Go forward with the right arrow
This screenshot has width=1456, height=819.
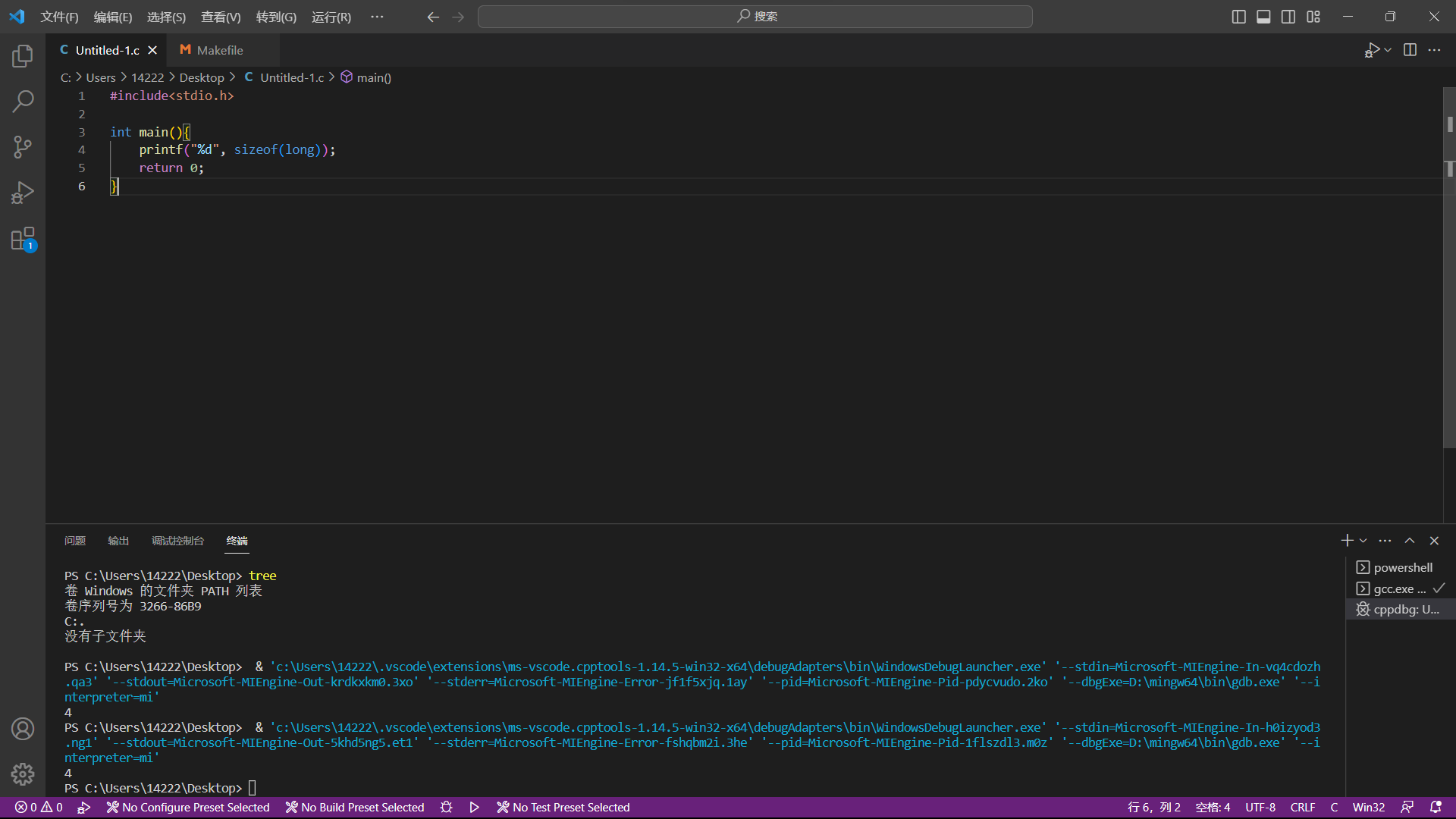pos(458,17)
